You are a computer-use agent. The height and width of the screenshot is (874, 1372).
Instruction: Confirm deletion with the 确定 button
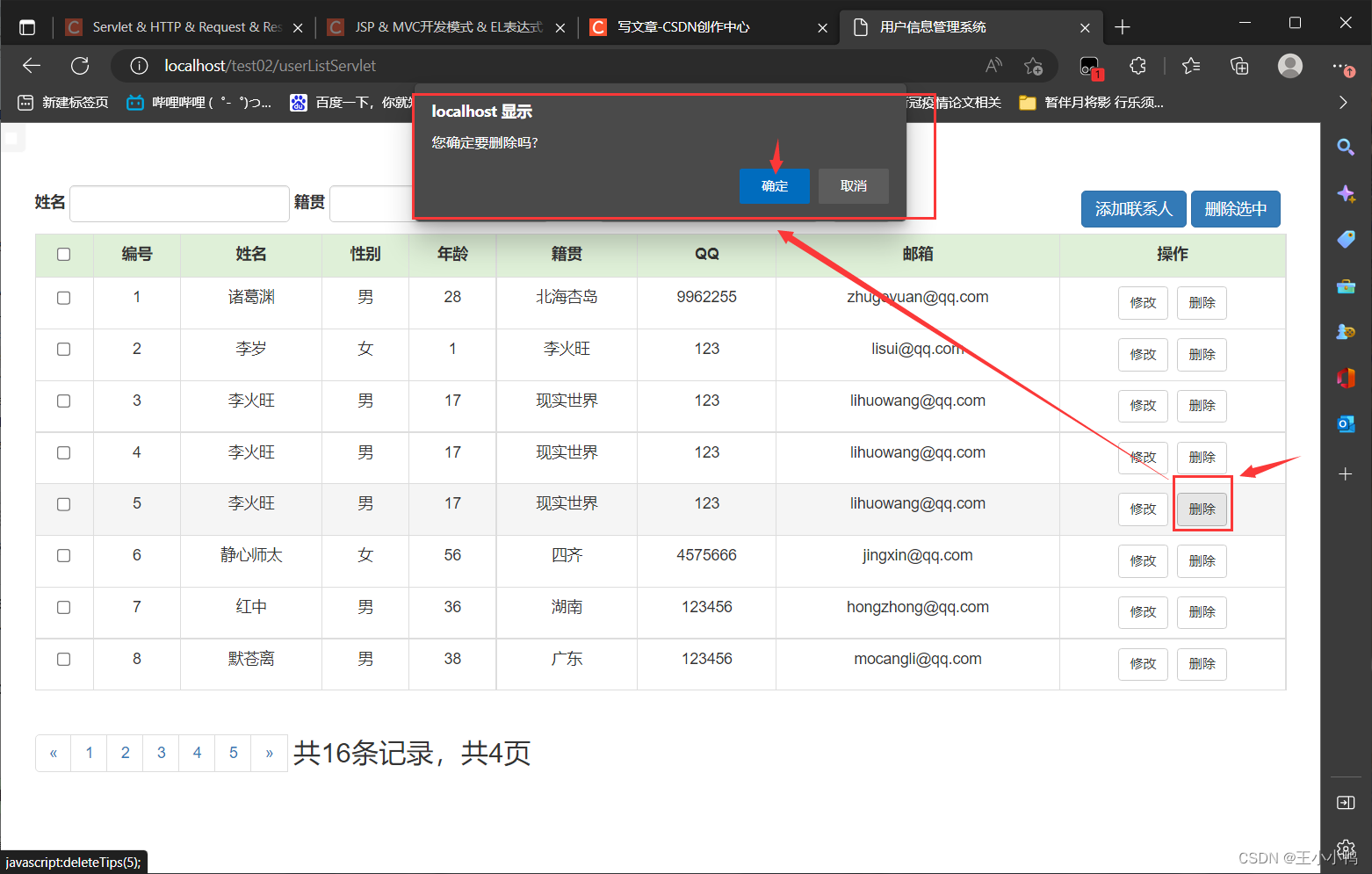[x=774, y=186]
